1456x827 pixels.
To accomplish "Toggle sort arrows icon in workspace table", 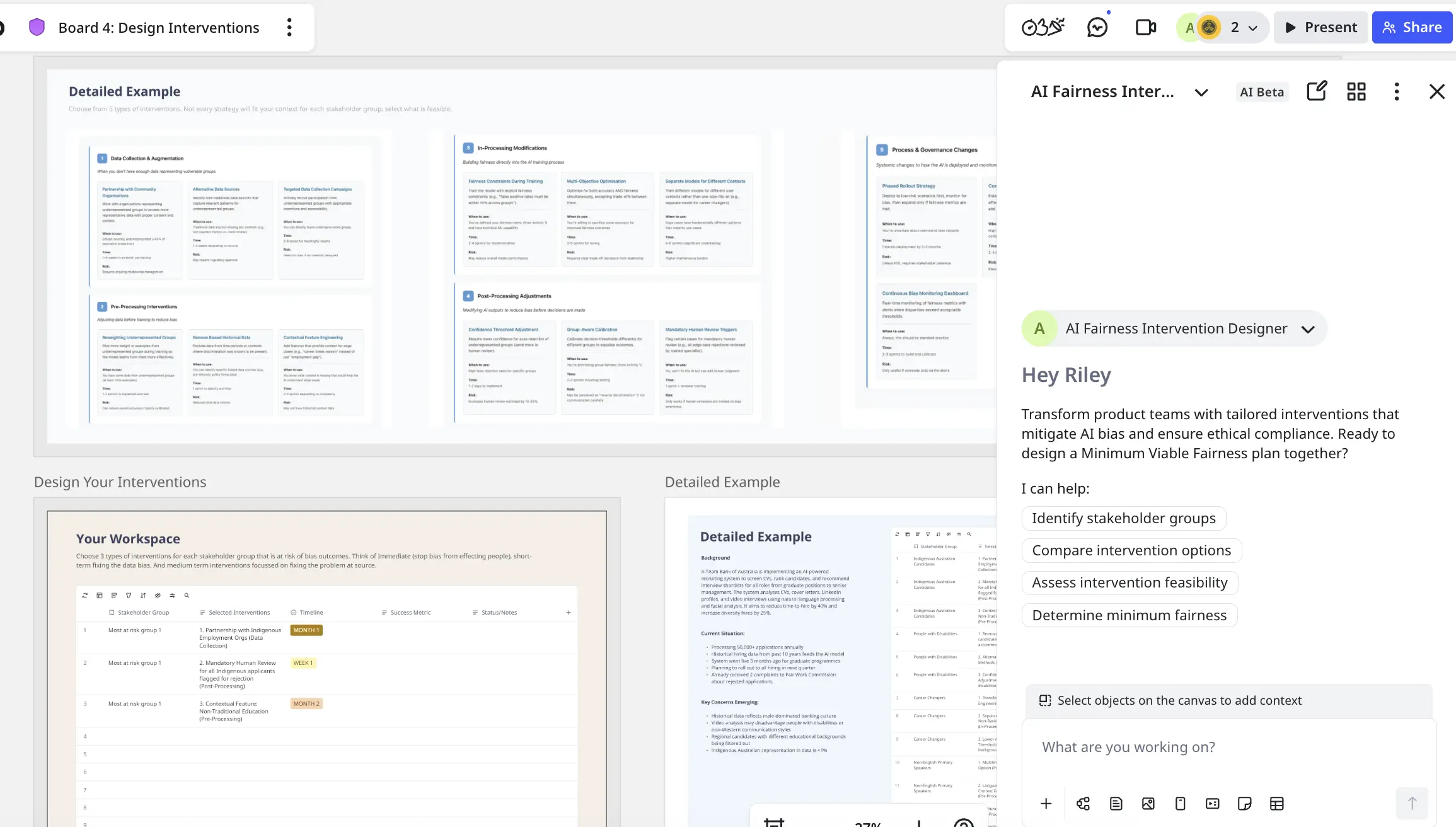I will click(143, 595).
